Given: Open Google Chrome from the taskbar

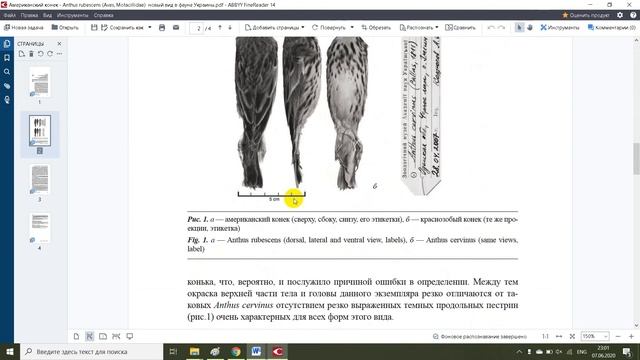Looking at the screenshot, I should click(x=236, y=351).
